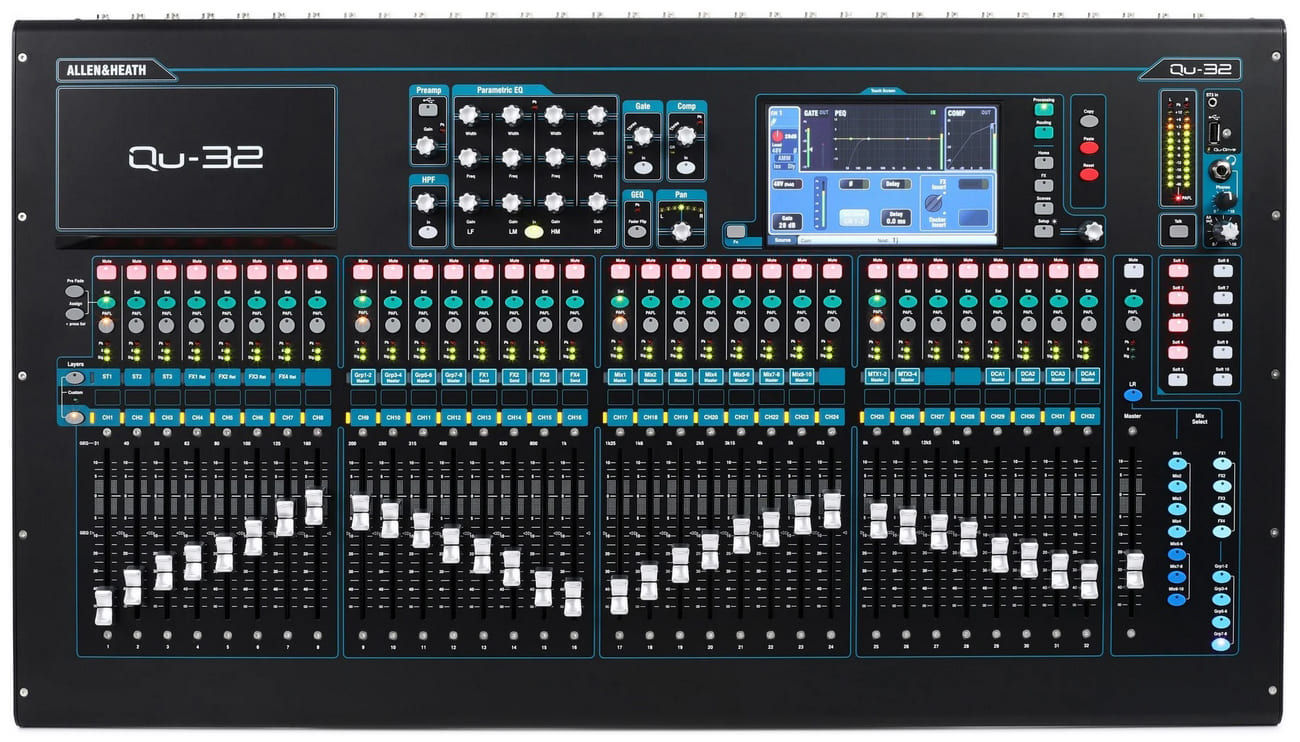1300x742 pixels.
Task: Activate the Talk key
Action: click(x=1178, y=231)
